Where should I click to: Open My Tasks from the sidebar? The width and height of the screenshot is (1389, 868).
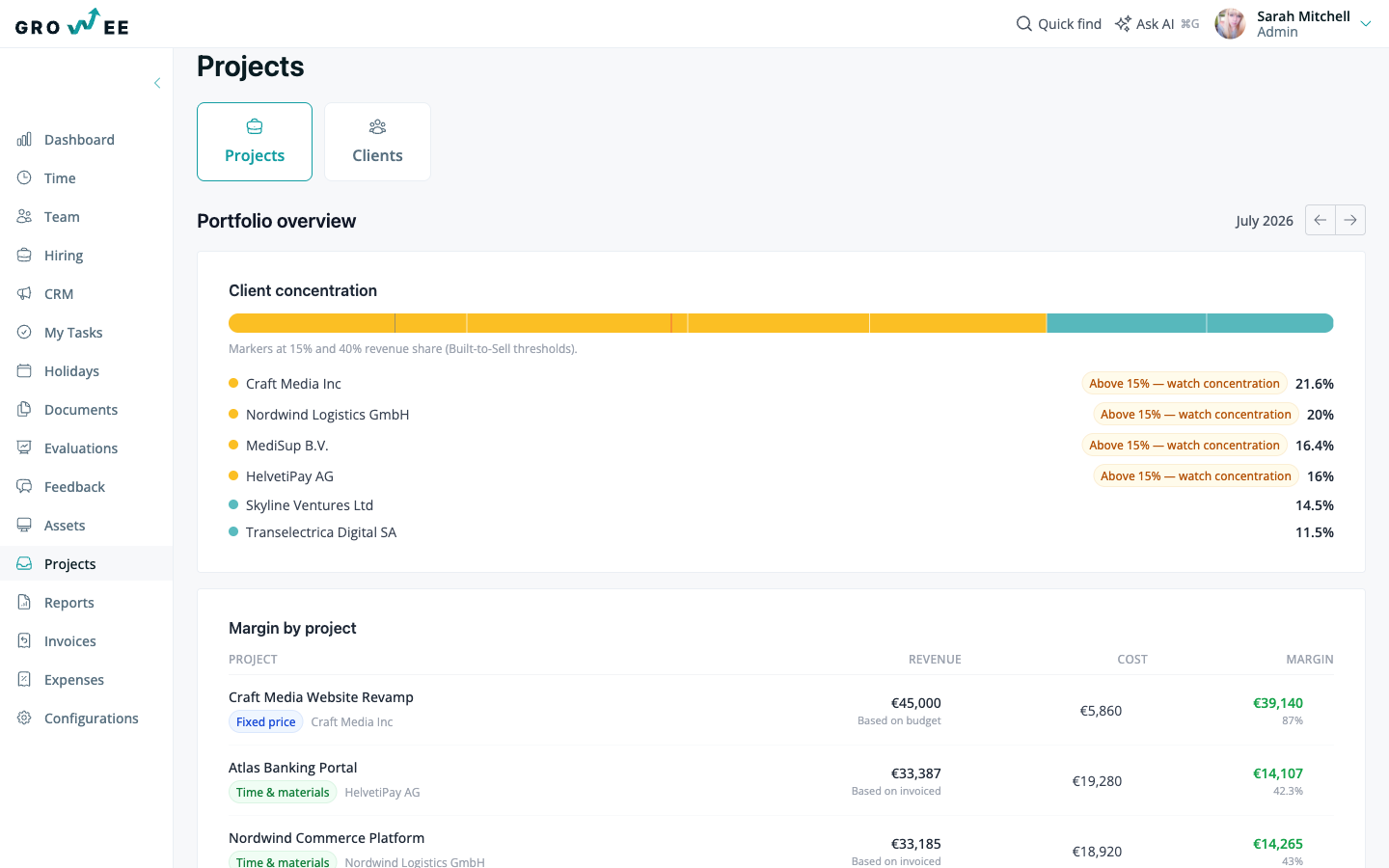pyautogui.click(x=87, y=333)
